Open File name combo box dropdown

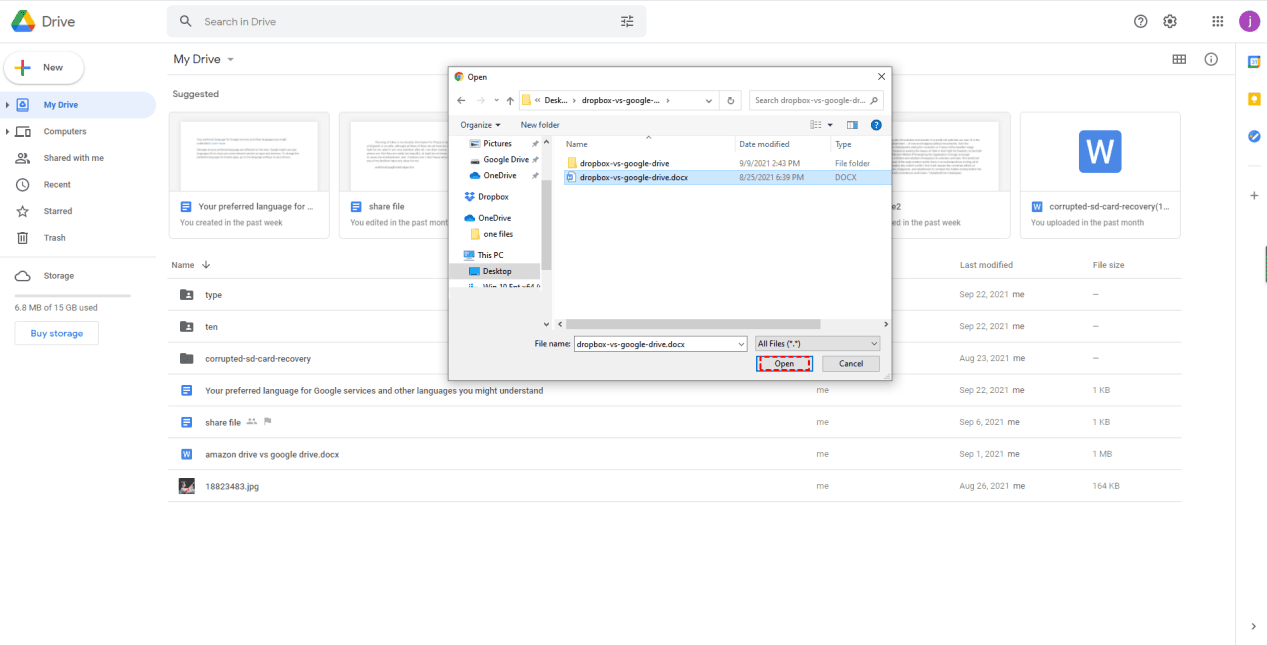(741, 343)
